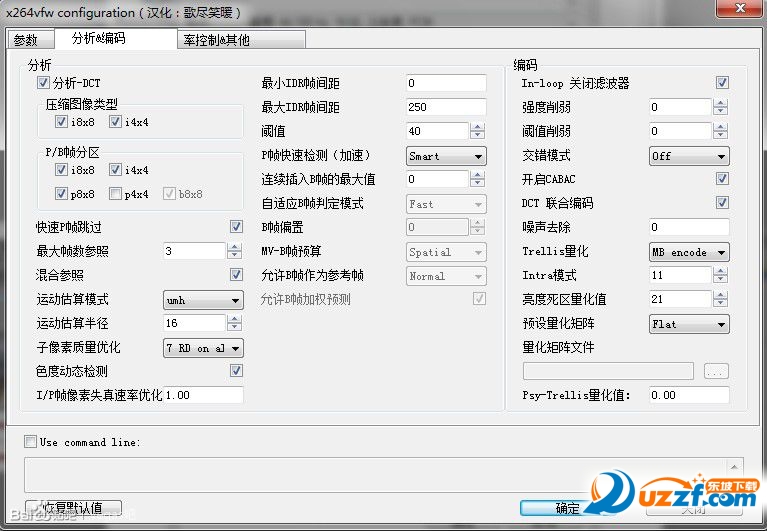Increase 高度死区量化值 with up arrow

click(x=721, y=295)
